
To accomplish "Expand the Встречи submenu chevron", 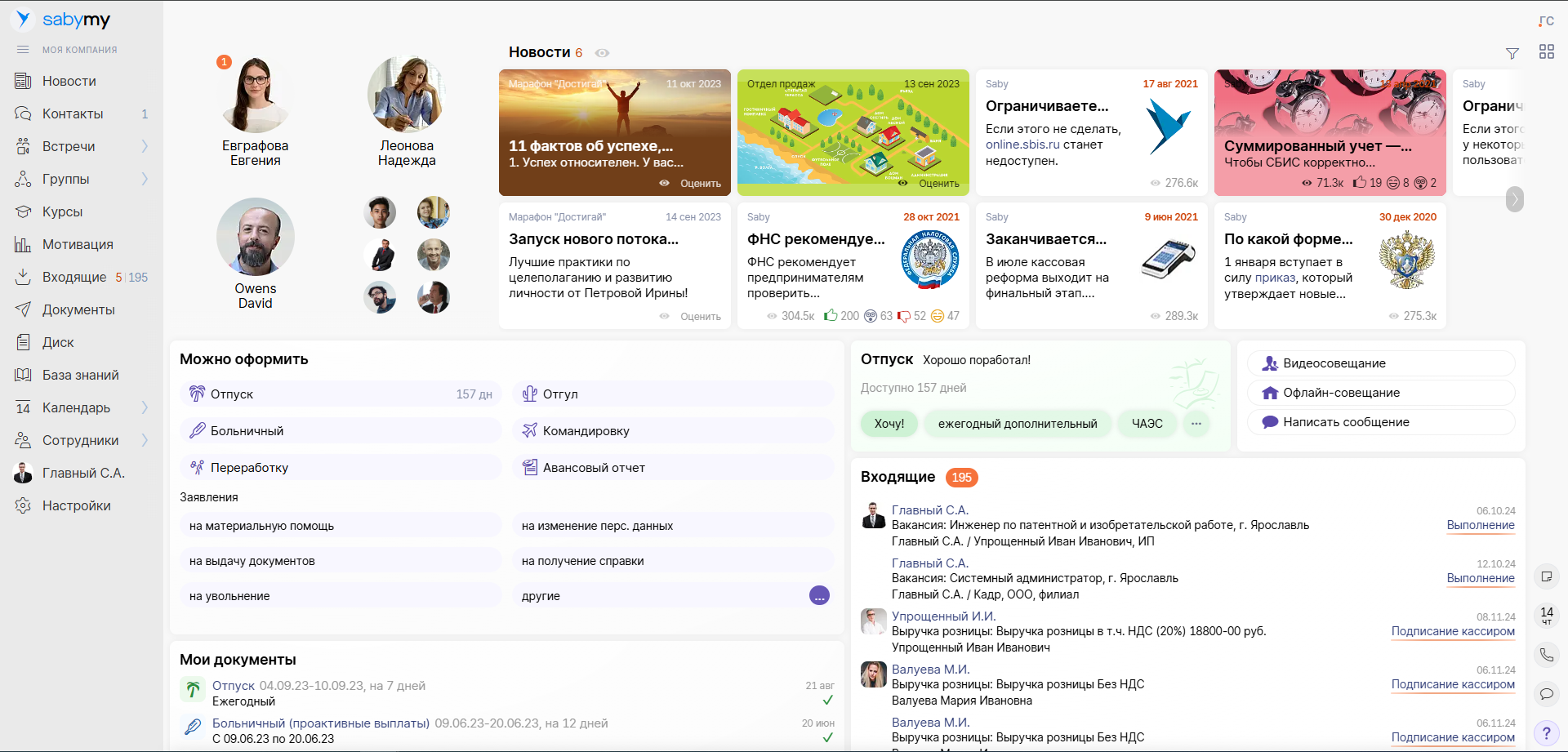I will click(145, 146).
